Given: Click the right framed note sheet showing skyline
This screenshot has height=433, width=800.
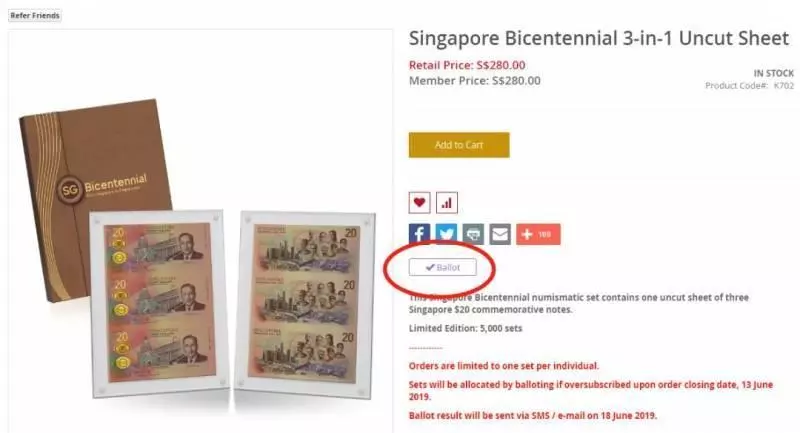Looking at the screenshot, I should click(305, 304).
